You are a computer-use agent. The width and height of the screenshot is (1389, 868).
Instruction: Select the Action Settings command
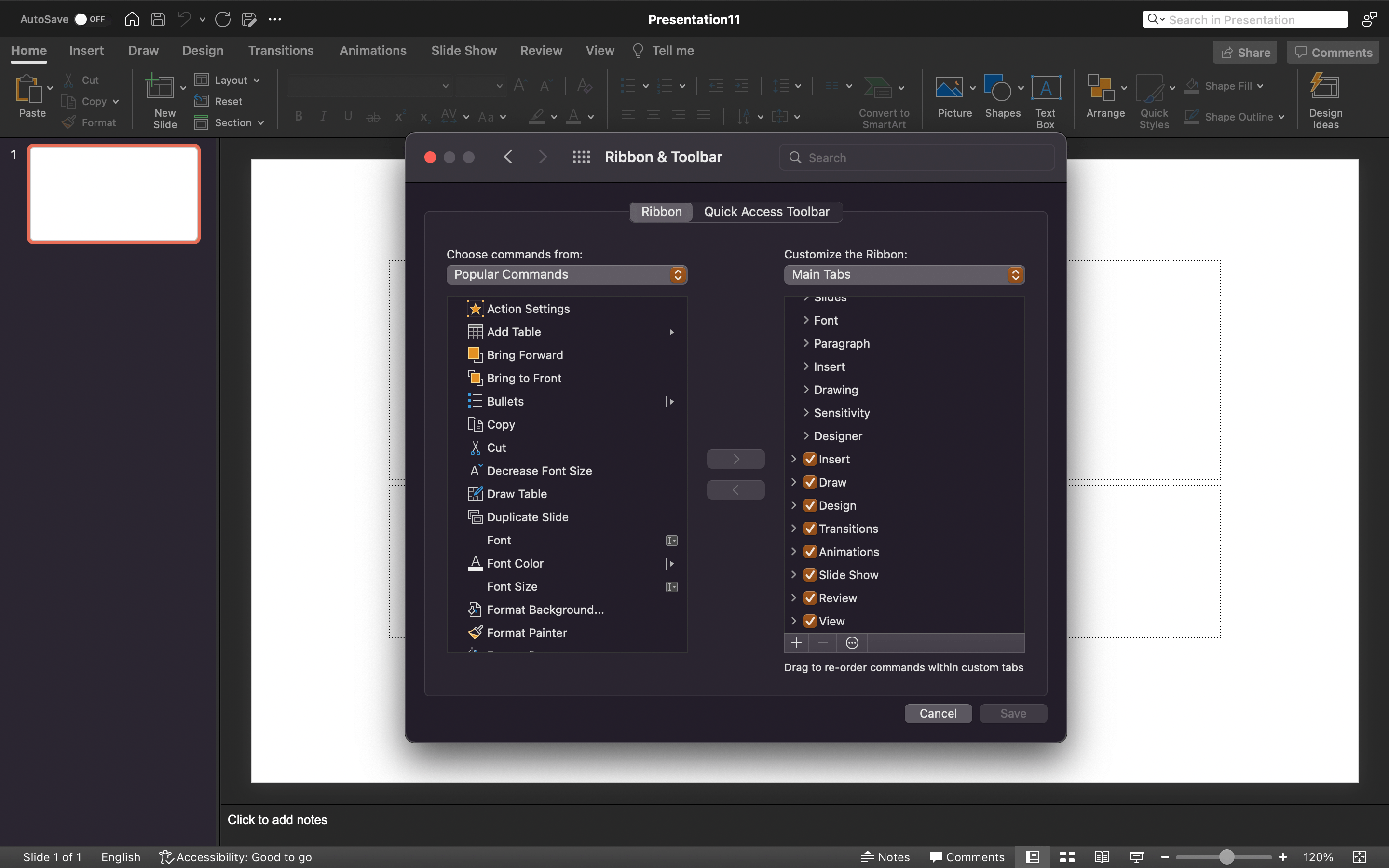coord(528,309)
